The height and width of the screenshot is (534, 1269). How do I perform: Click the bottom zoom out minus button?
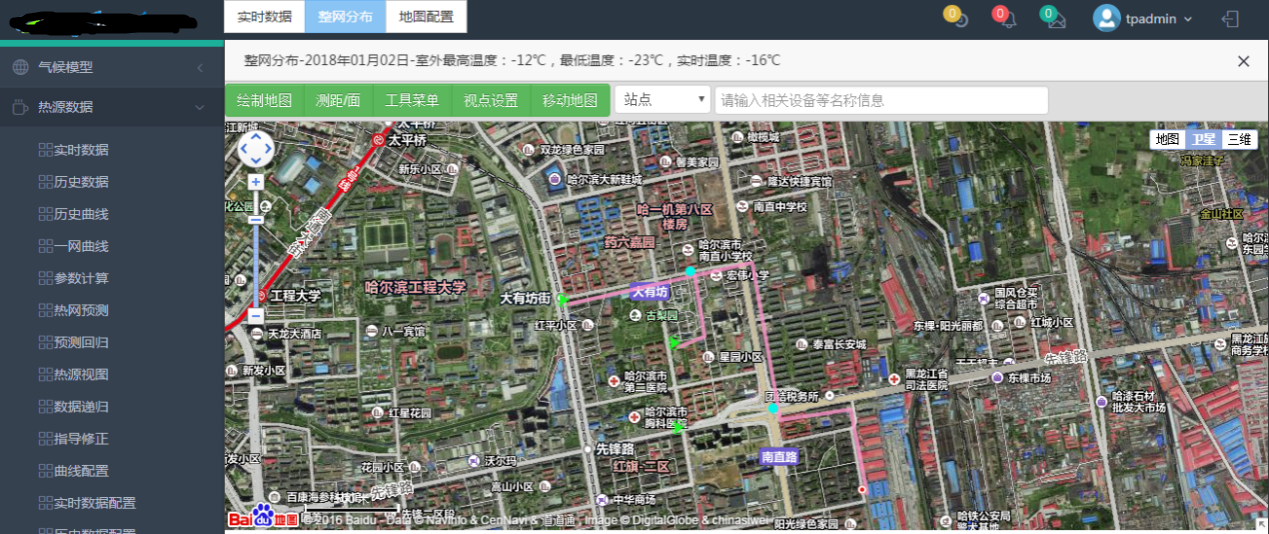pyautogui.click(x=256, y=315)
